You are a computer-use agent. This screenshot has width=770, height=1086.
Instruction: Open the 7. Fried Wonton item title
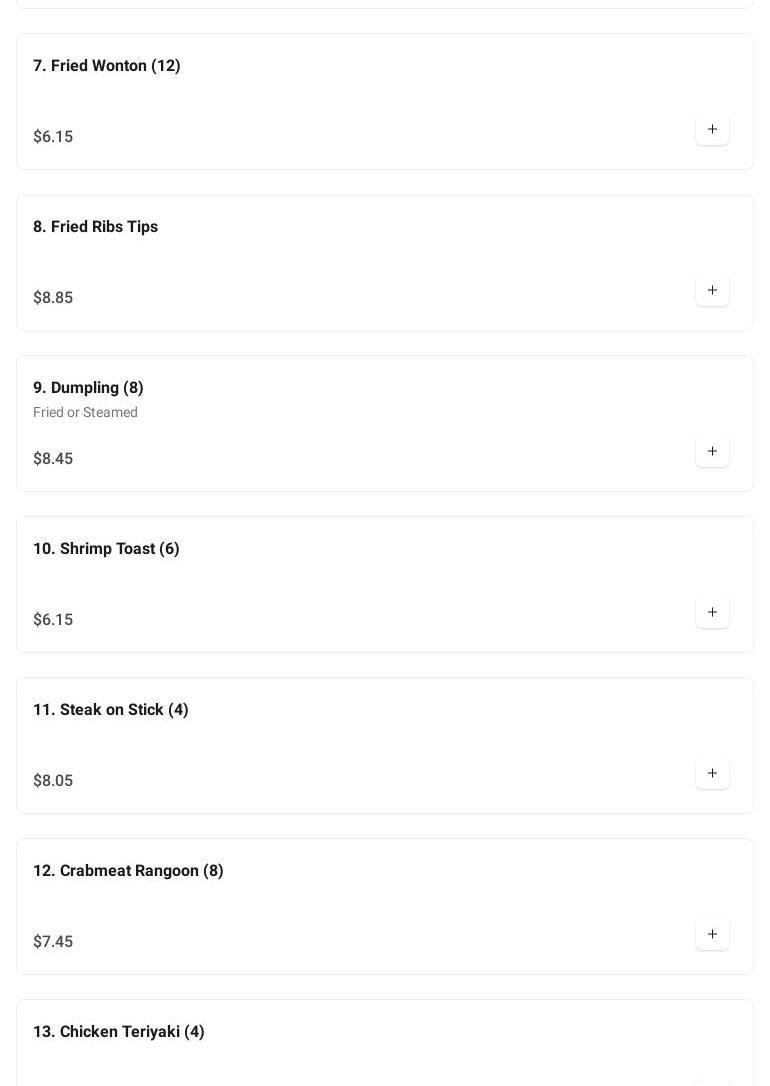107,66
